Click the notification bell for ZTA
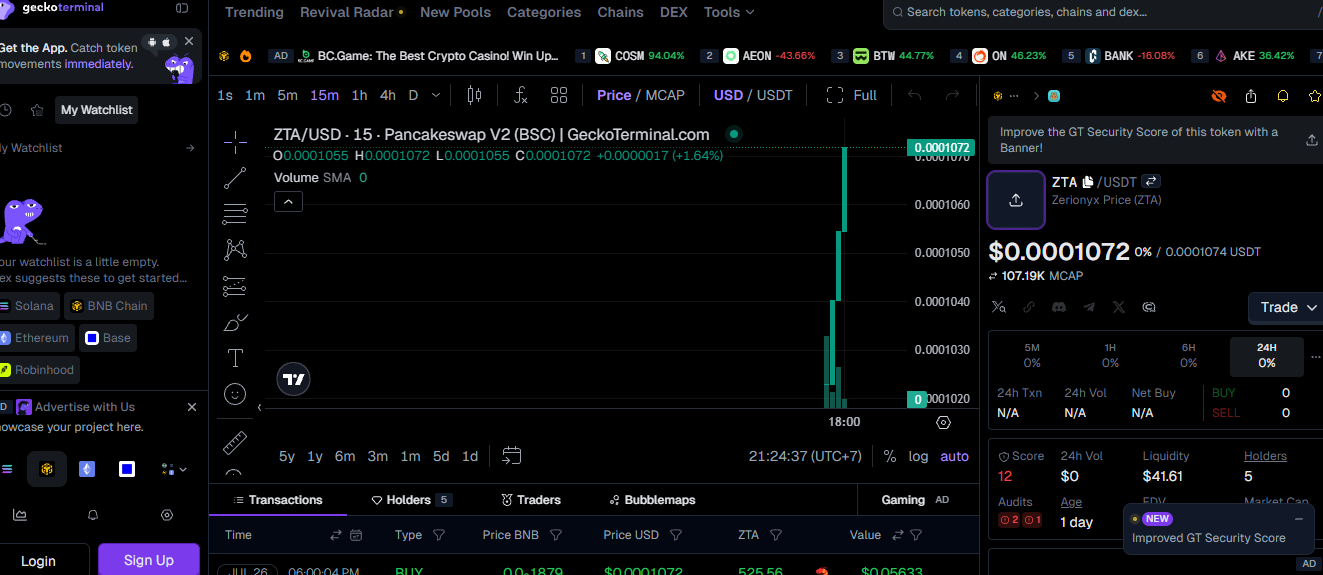Screen dimensions: 1323x575 coord(1283,96)
